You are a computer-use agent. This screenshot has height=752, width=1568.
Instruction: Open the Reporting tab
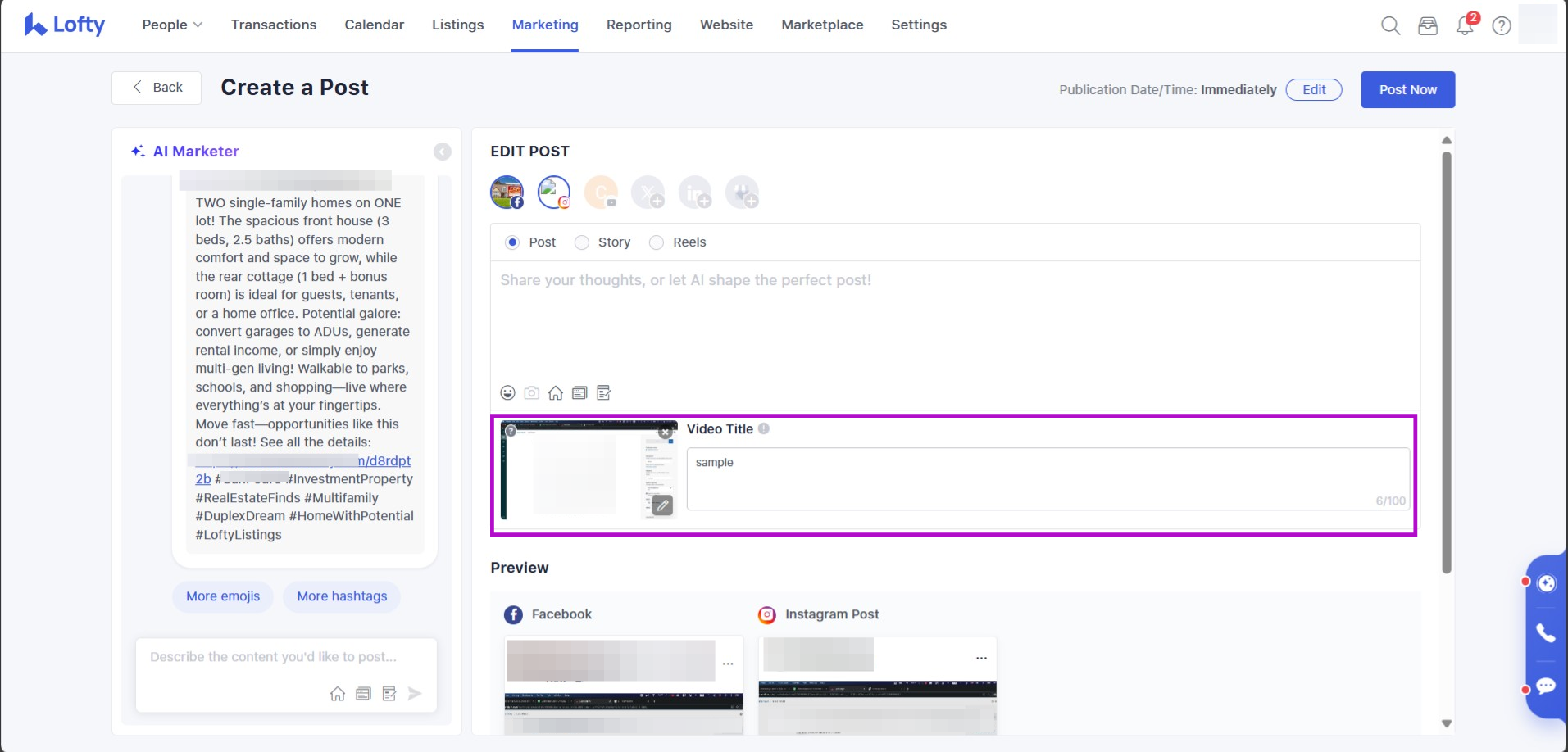click(x=639, y=25)
